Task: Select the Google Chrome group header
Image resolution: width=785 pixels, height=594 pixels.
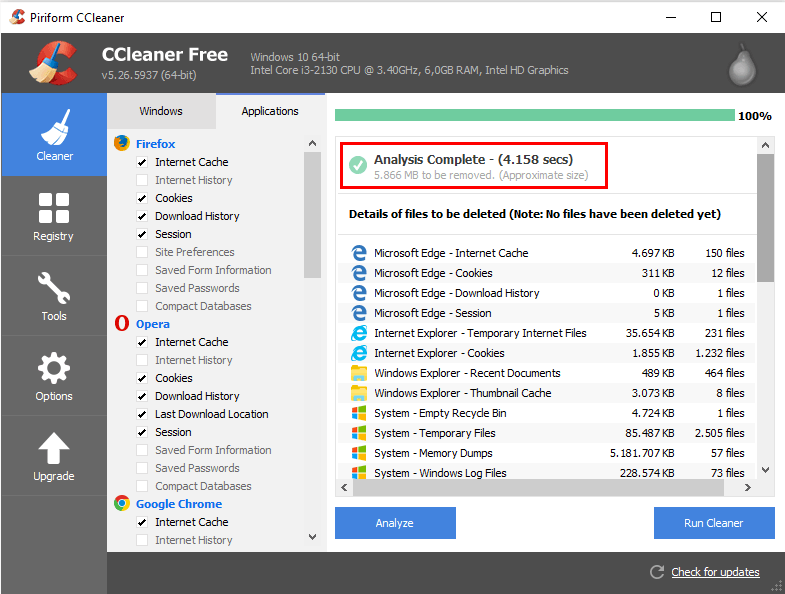Action: 179,504
